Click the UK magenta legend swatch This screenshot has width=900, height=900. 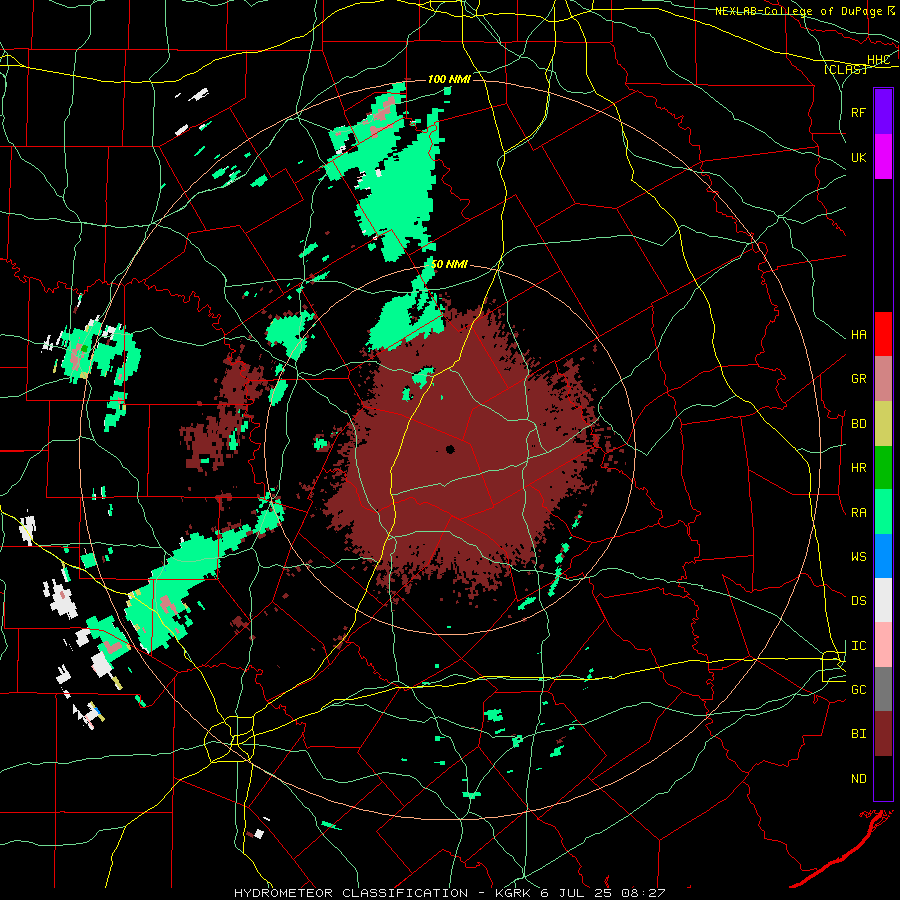click(883, 157)
